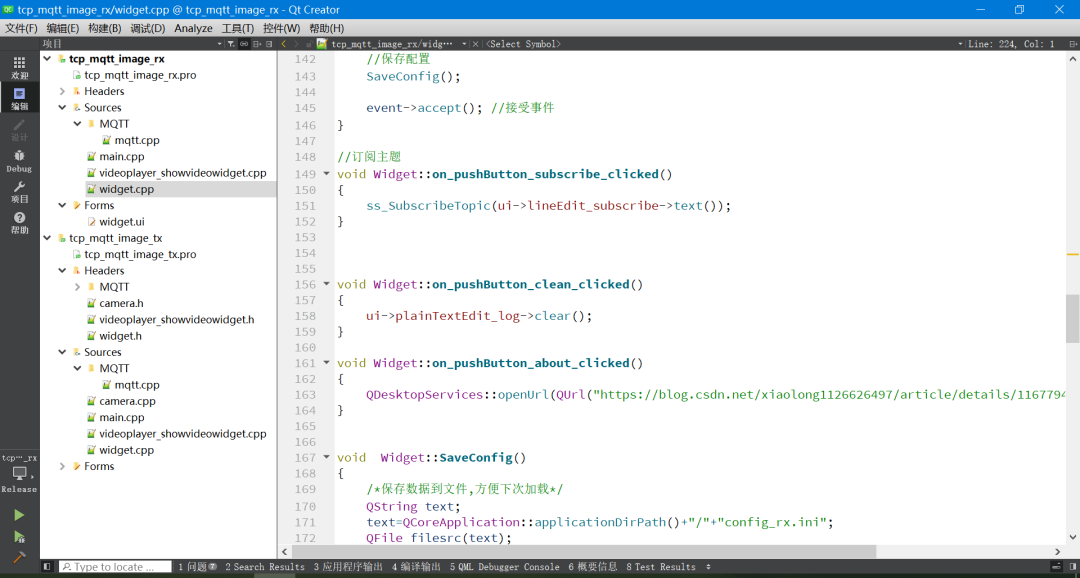Fold the on_pushButton_subscribe_clicked function
Image resolution: width=1080 pixels, height=578 pixels.
327,174
